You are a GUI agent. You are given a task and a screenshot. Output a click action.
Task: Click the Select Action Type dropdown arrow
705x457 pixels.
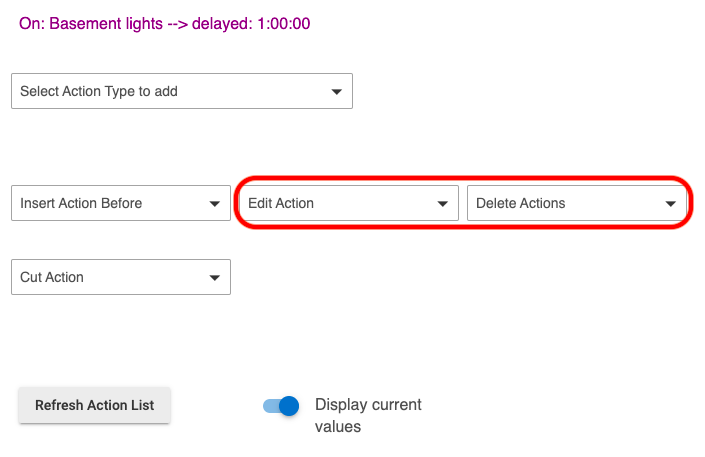tap(336, 92)
